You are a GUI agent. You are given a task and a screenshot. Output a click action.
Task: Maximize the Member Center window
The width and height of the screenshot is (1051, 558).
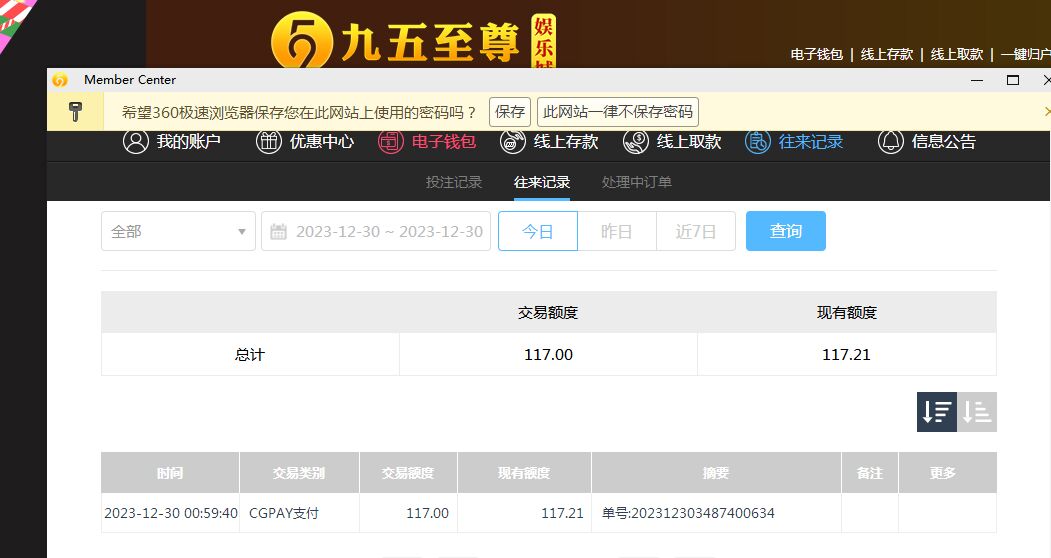[x=1013, y=80]
